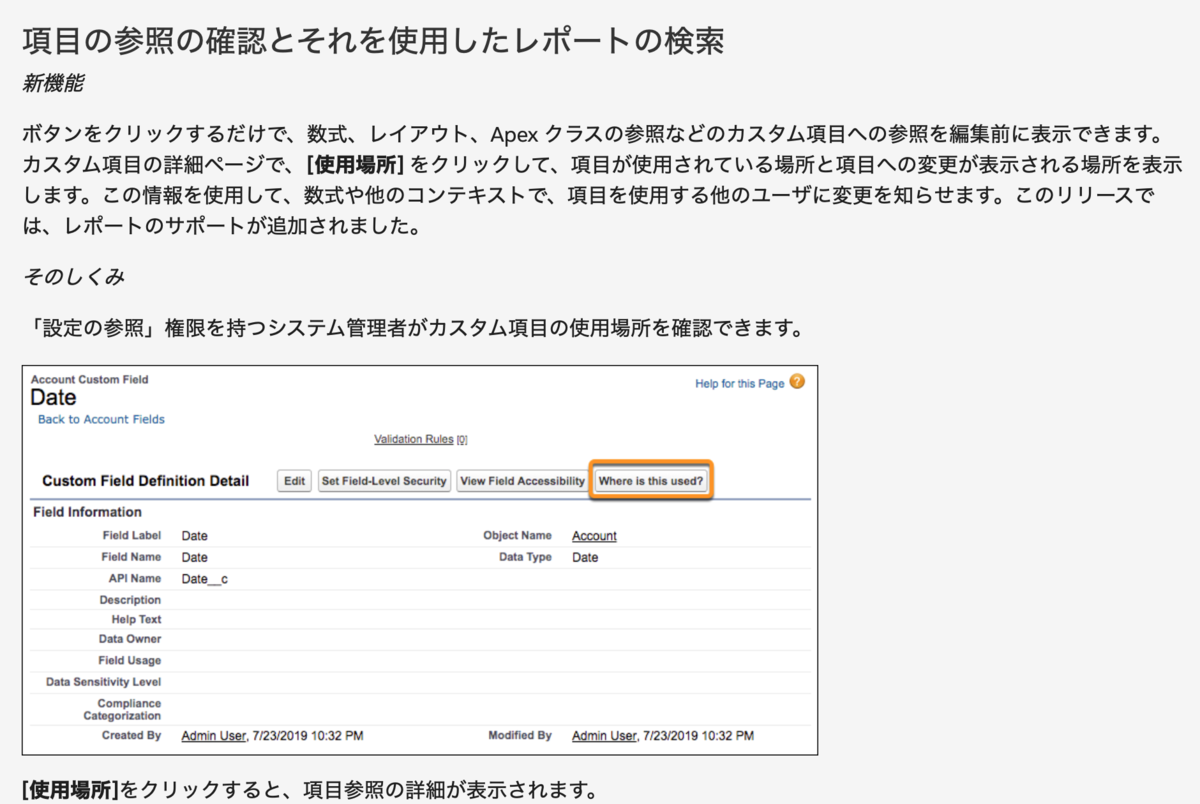Screen dimensions: 1200x804
Task: Follow the Back to Account Fields link
Action: click(100, 419)
